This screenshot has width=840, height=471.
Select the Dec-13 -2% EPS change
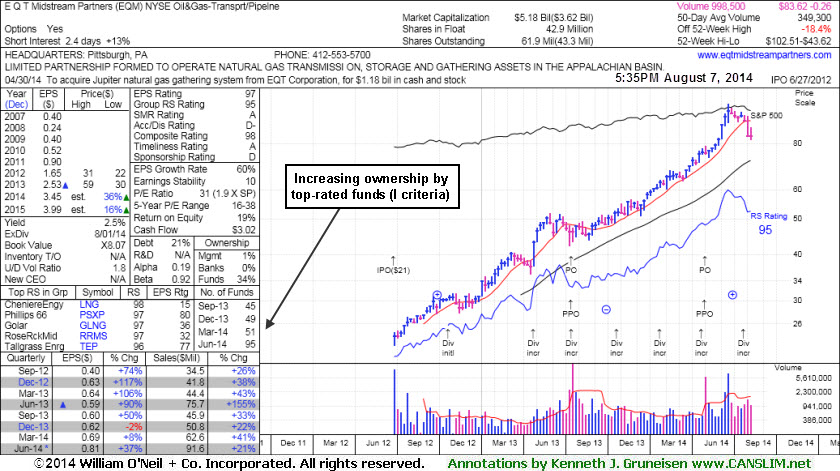132,427
